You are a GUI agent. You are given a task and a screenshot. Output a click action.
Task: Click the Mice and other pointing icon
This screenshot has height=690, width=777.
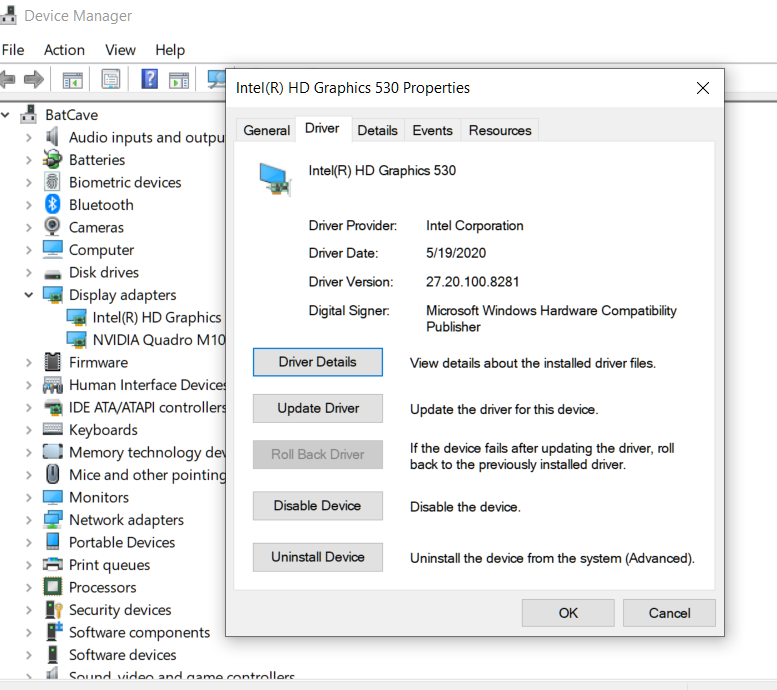point(53,474)
